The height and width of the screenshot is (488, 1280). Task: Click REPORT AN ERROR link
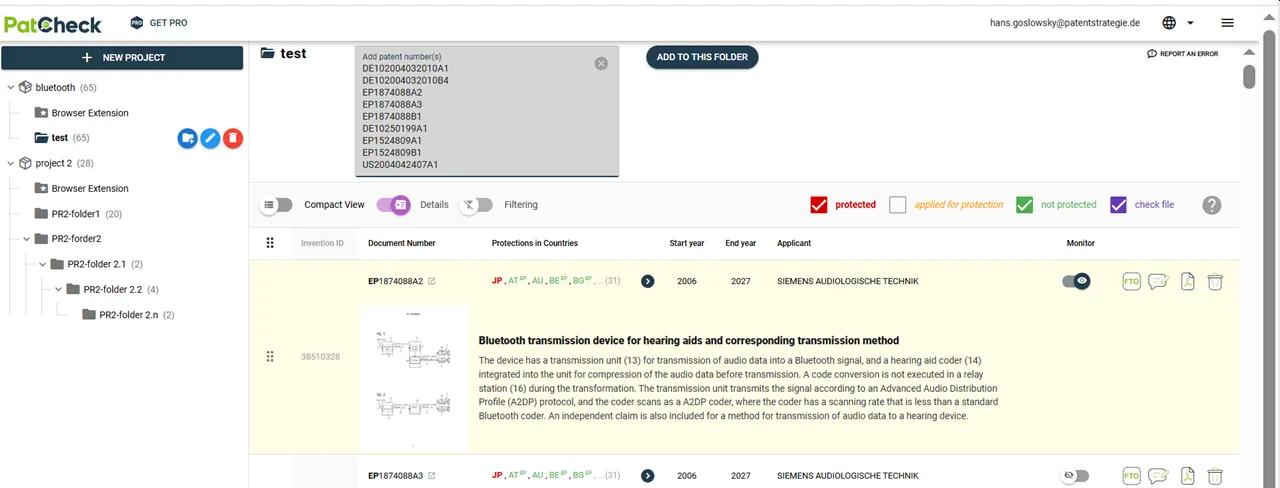pos(1183,54)
